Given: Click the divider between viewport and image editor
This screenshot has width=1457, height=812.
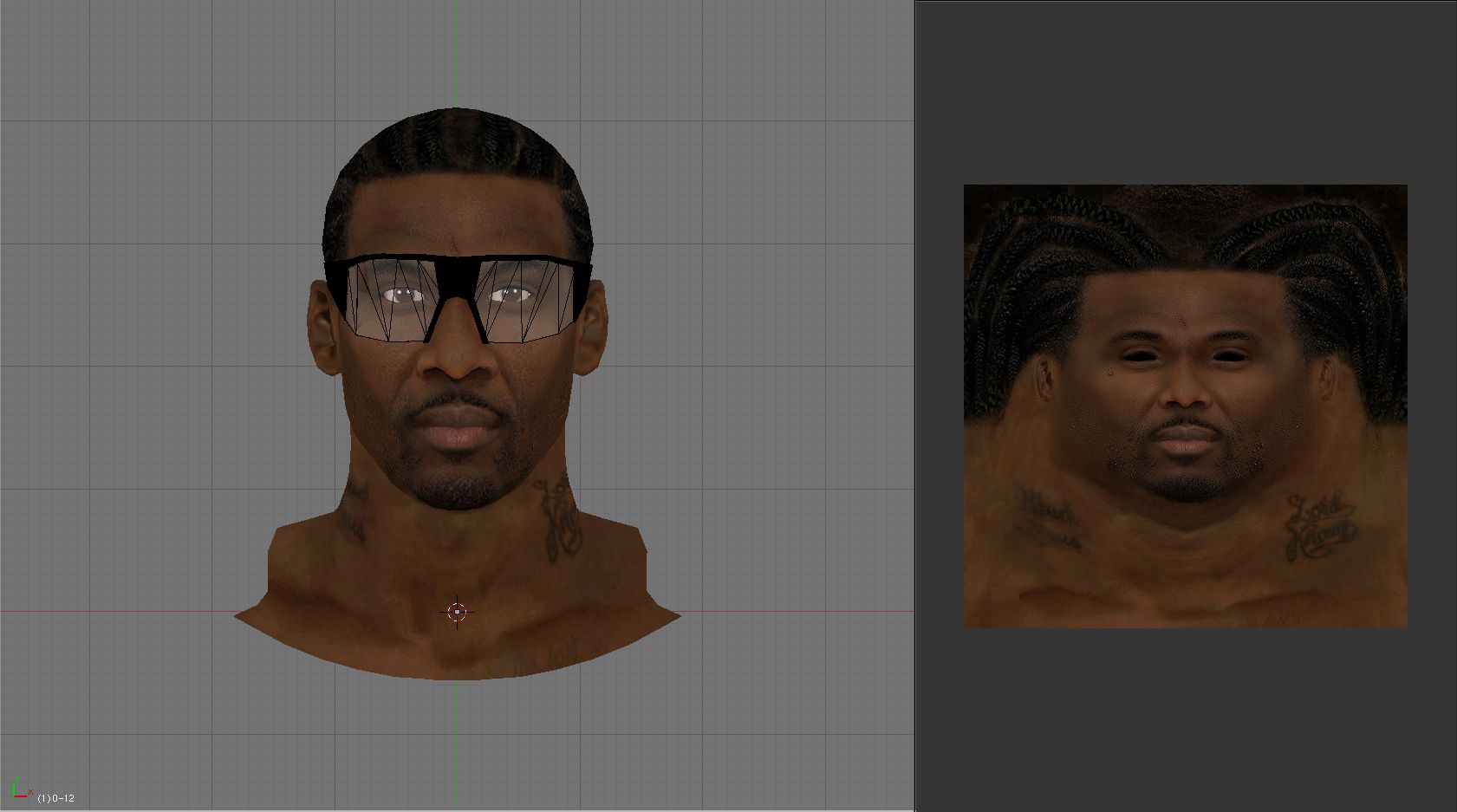Looking at the screenshot, I should point(915,406).
